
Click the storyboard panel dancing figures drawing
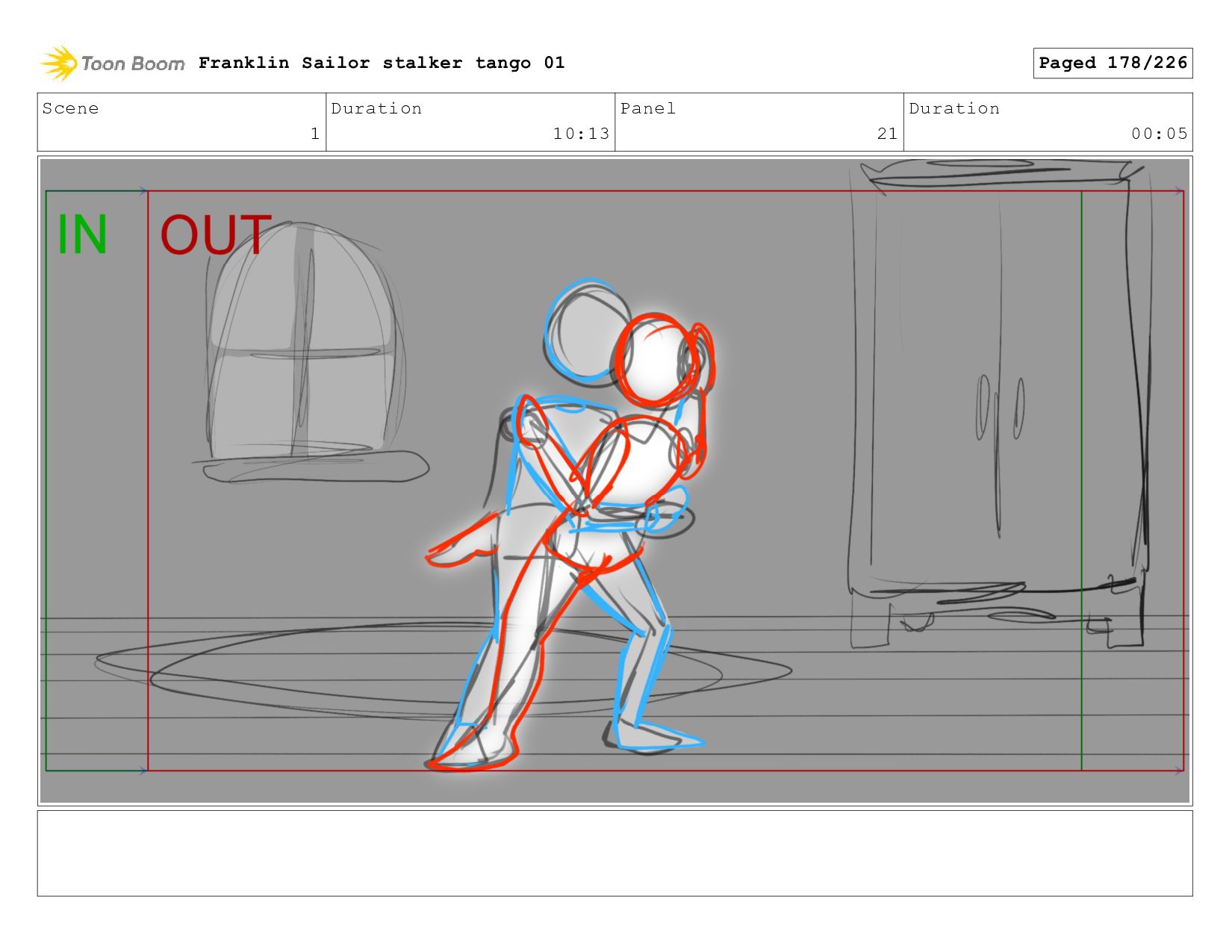[x=571, y=523]
